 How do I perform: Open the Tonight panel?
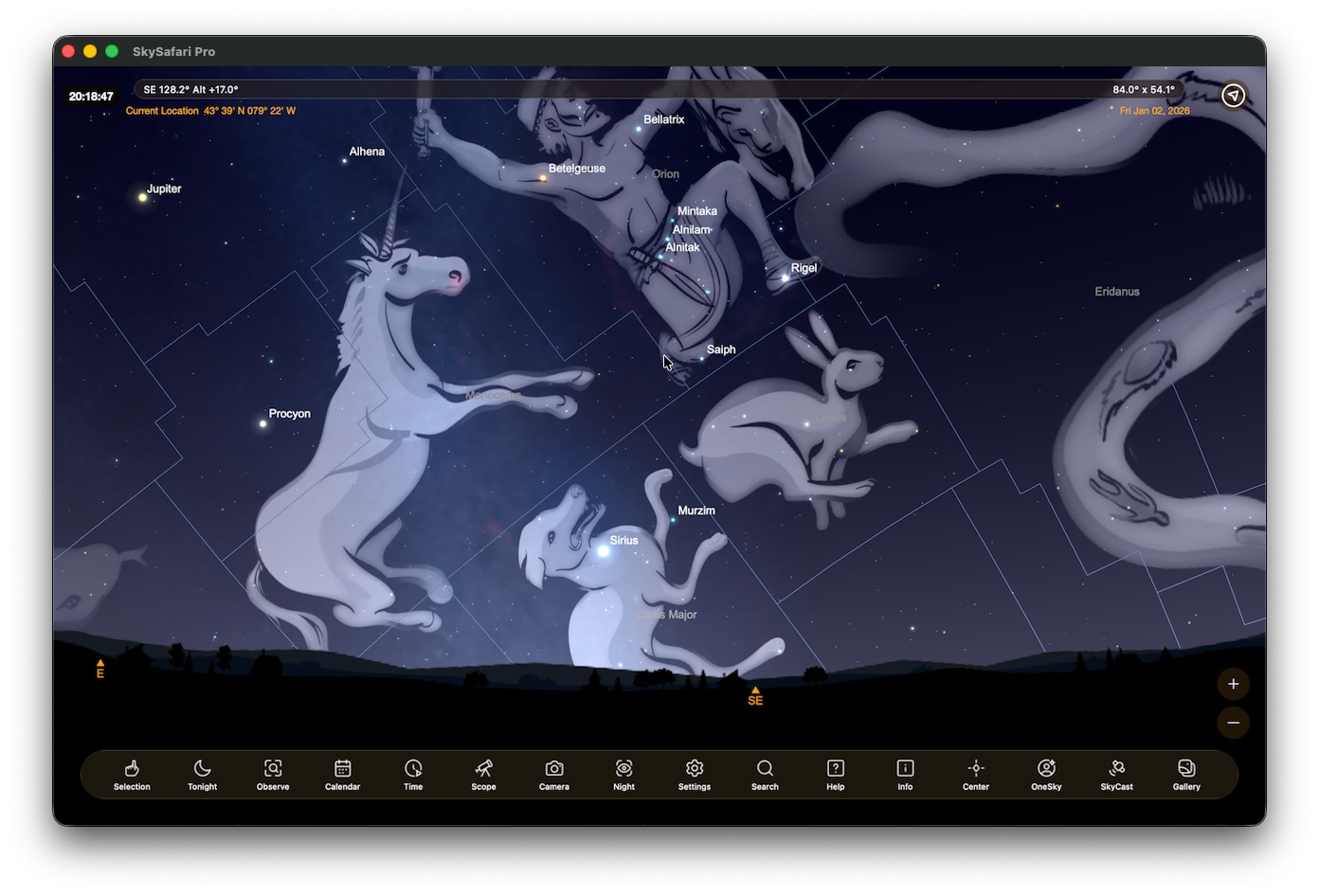[202, 774]
